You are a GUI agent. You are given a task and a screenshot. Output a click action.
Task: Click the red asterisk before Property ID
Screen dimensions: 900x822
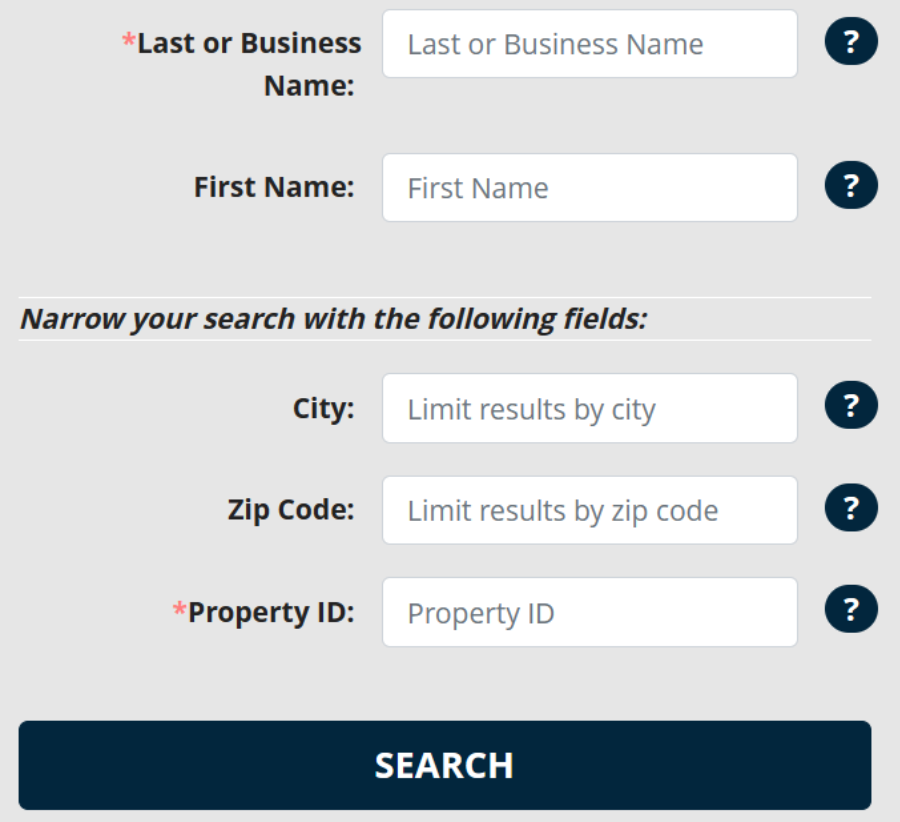pos(180,611)
